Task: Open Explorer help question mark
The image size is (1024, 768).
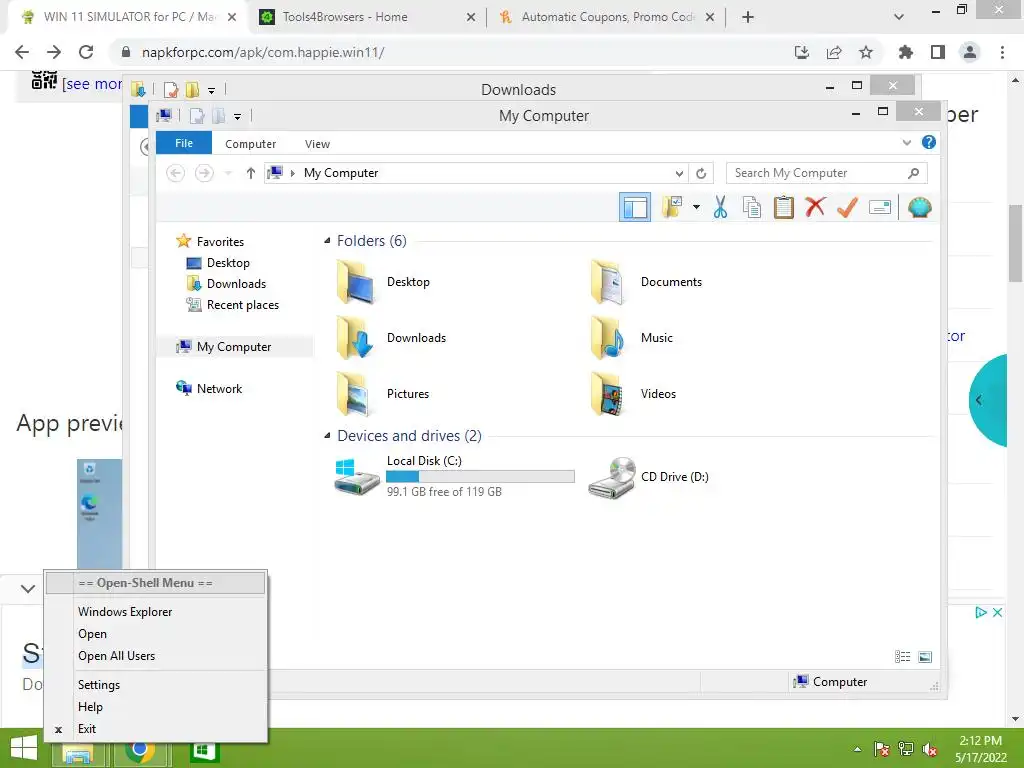Action: pos(929,142)
